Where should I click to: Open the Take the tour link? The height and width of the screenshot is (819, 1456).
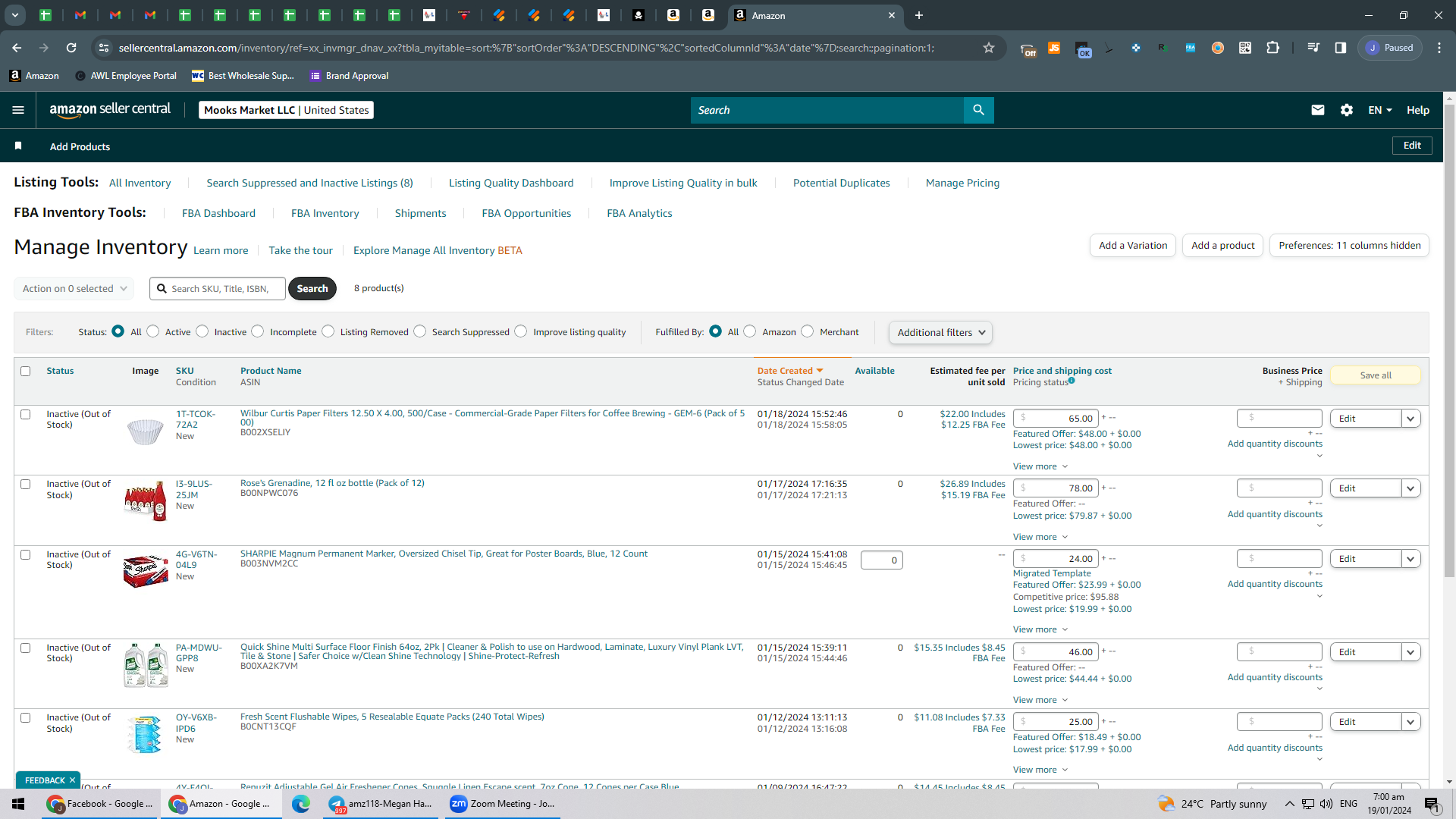point(300,250)
